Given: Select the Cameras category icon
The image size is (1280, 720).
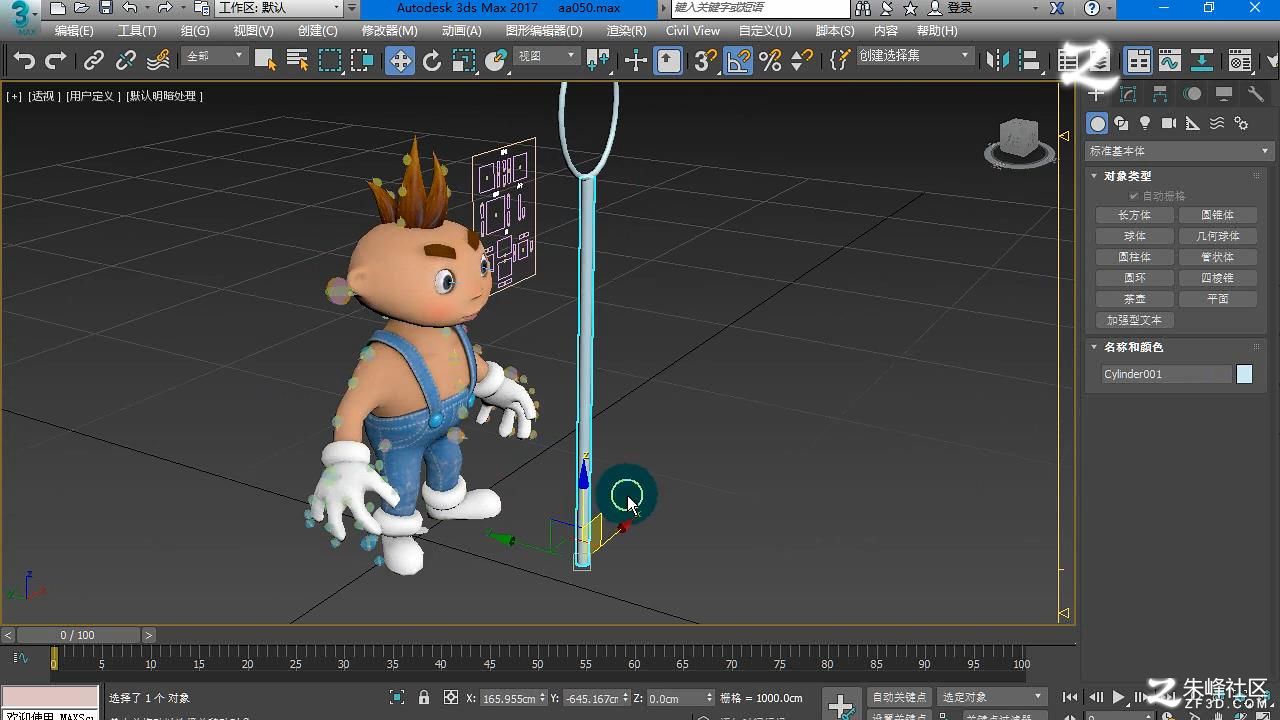Looking at the screenshot, I should tap(1169, 123).
